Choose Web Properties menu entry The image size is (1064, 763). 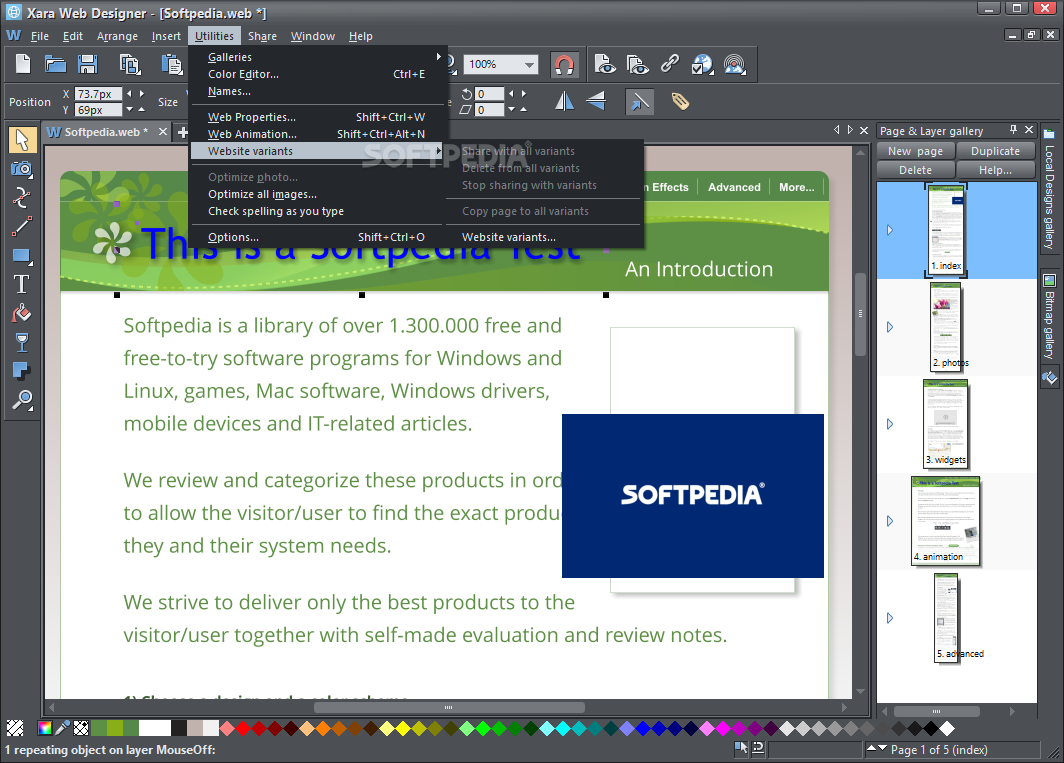tap(318, 117)
